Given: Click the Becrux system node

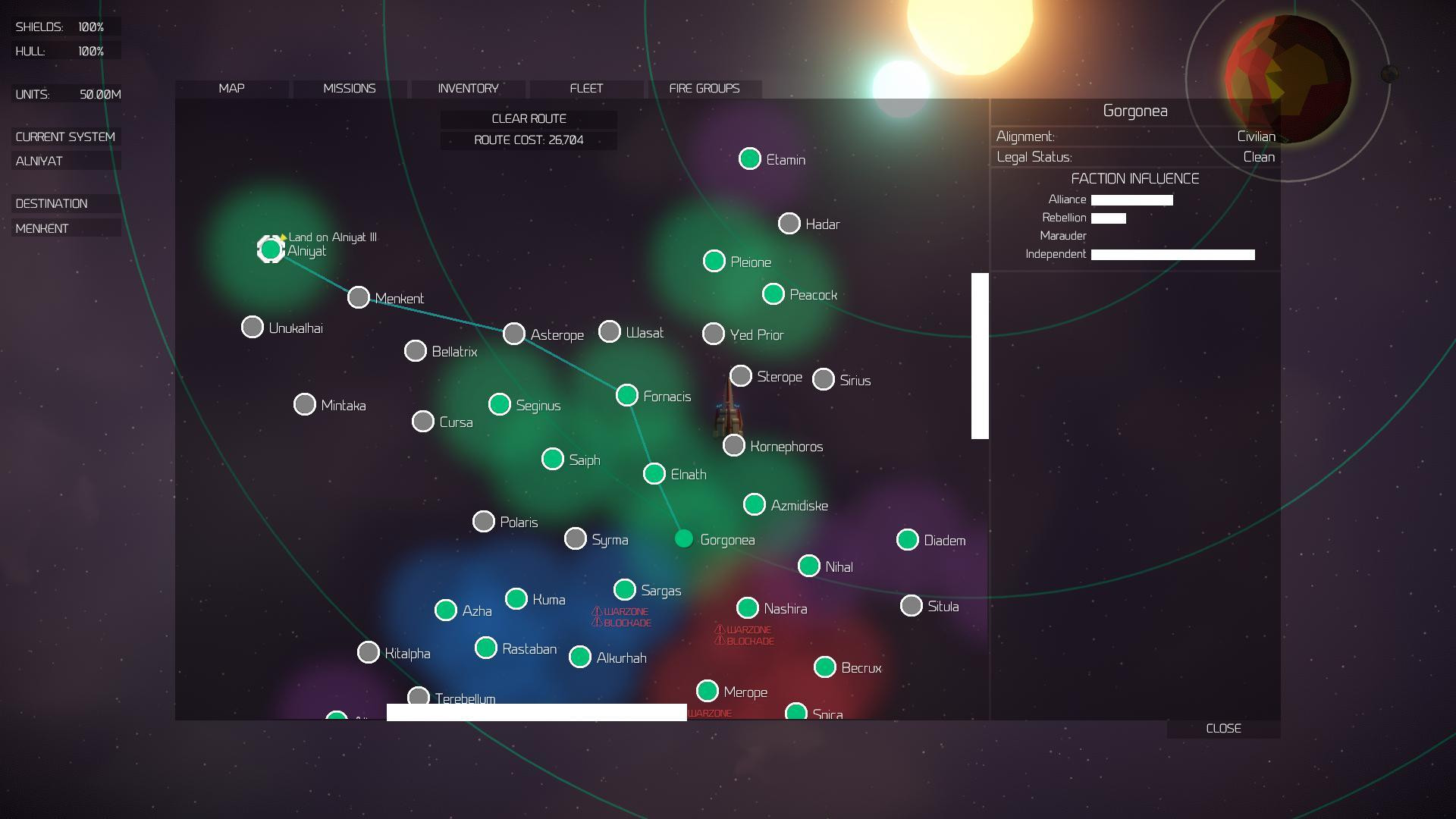Looking at the screenshot, I should tap(824, 667).
